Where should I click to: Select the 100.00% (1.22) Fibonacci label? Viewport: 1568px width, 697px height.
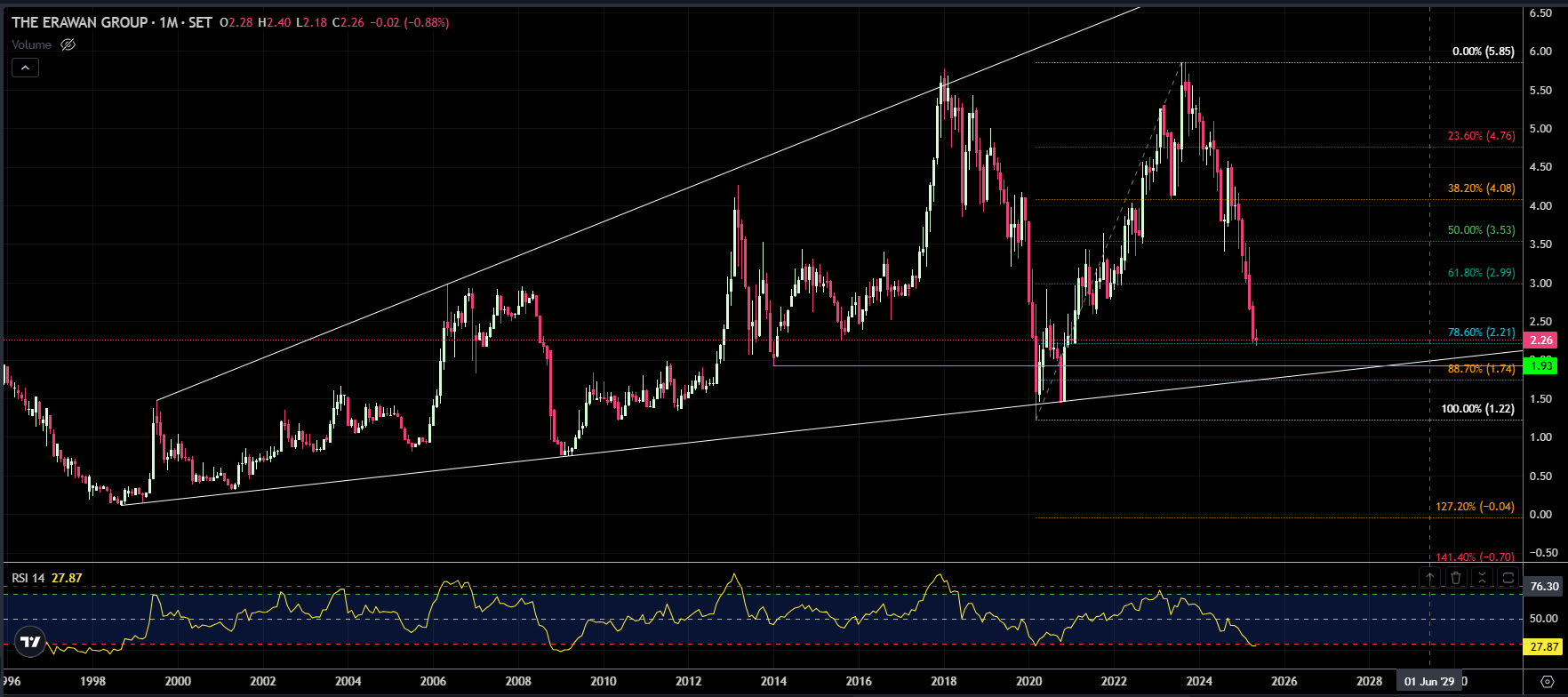1478,409
